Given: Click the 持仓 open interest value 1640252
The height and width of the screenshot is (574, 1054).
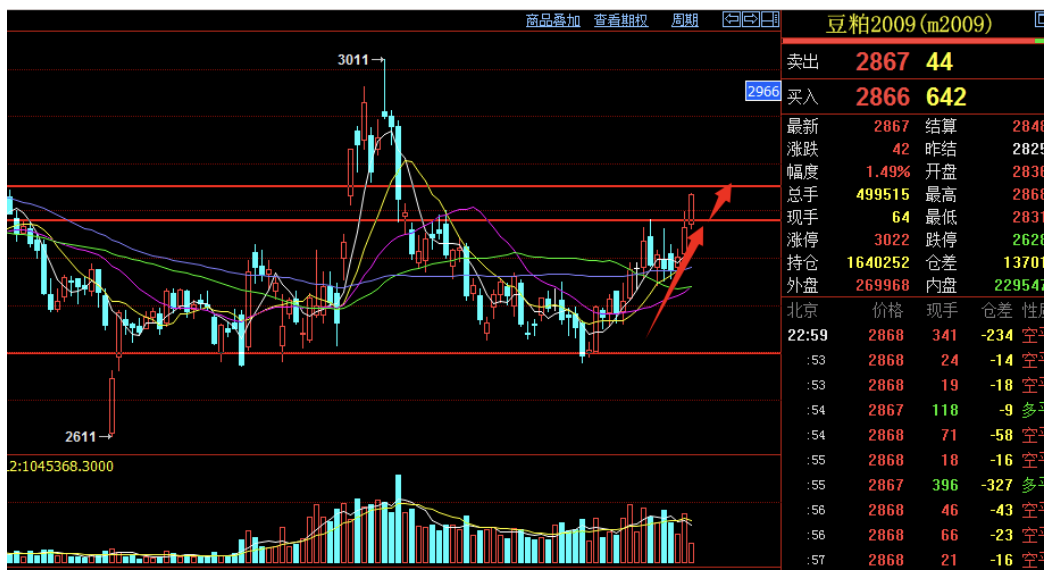Looking at the screenshot, I should pyautogui.click(x=875, y=262).
